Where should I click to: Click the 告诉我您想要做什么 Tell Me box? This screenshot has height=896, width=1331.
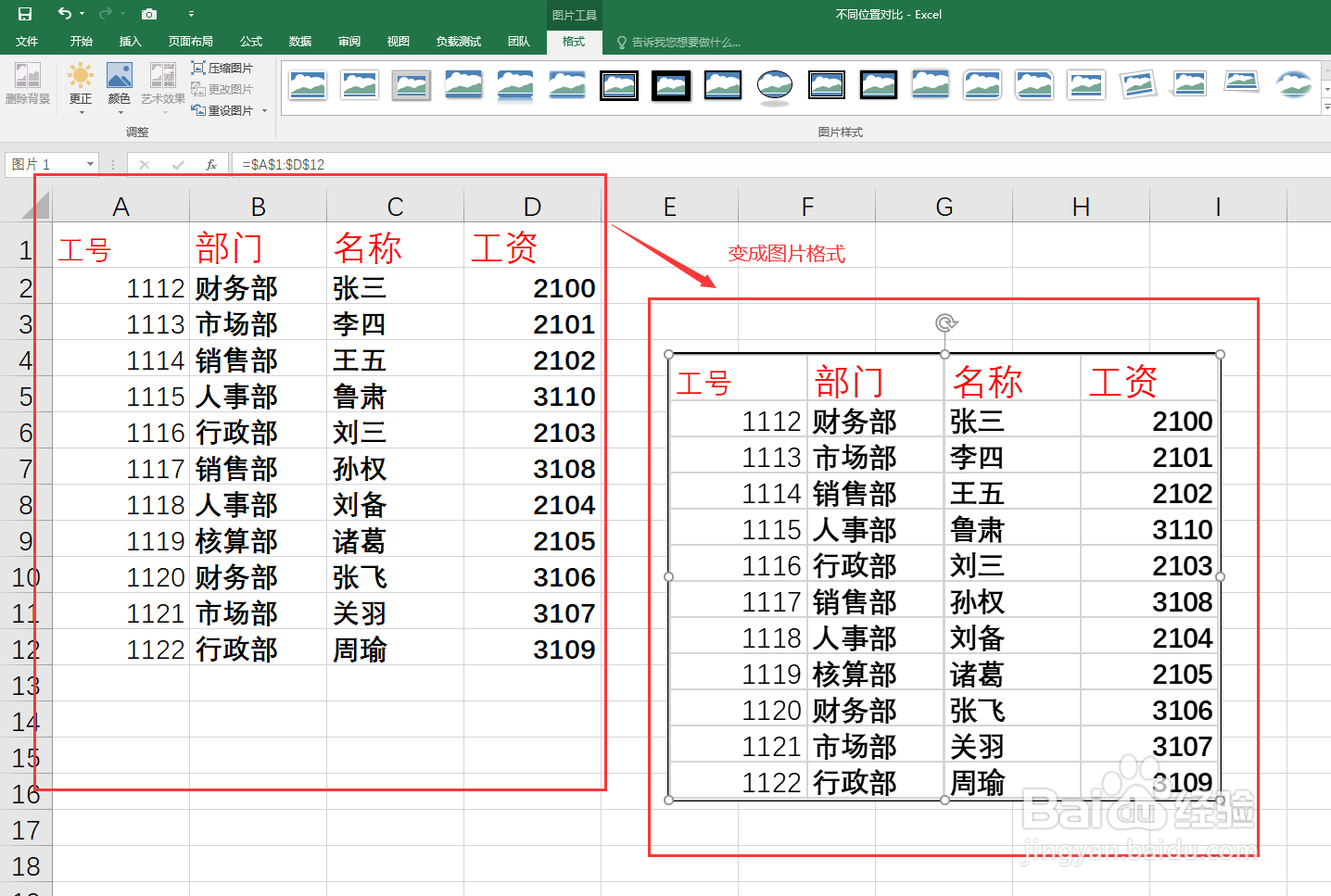tap(678, 41)
